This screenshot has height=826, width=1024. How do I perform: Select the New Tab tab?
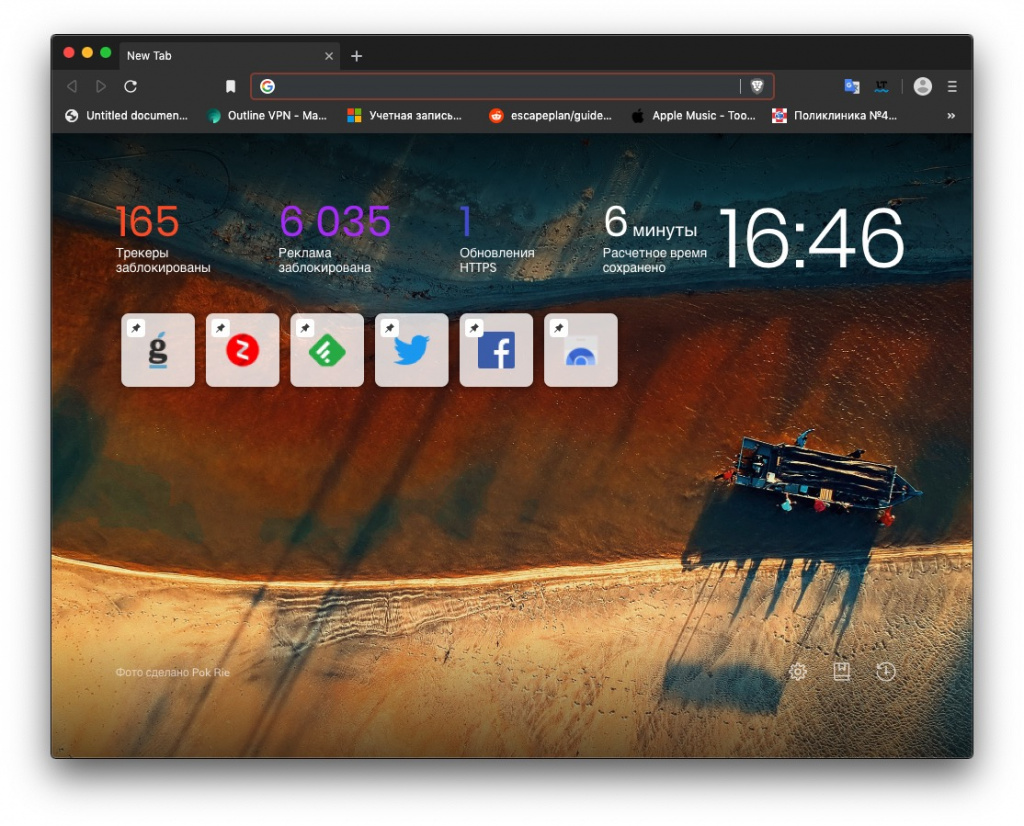[x=229, y=56]
